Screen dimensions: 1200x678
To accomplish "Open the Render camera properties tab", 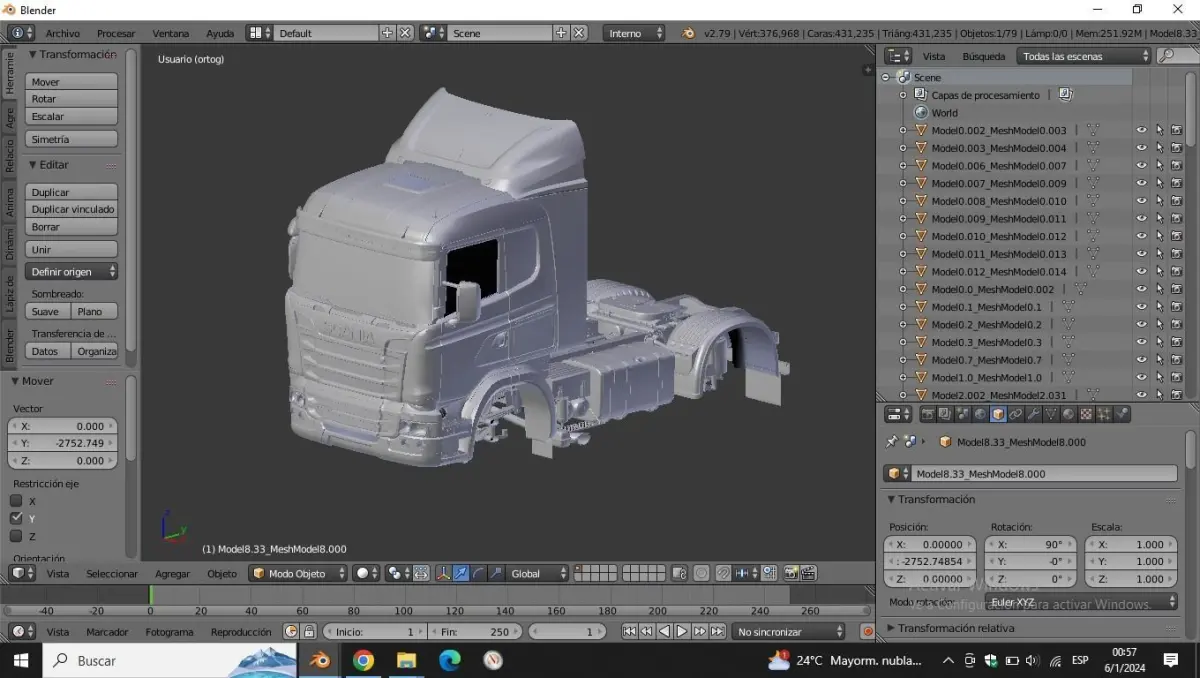I will click(x=927, y=414).
